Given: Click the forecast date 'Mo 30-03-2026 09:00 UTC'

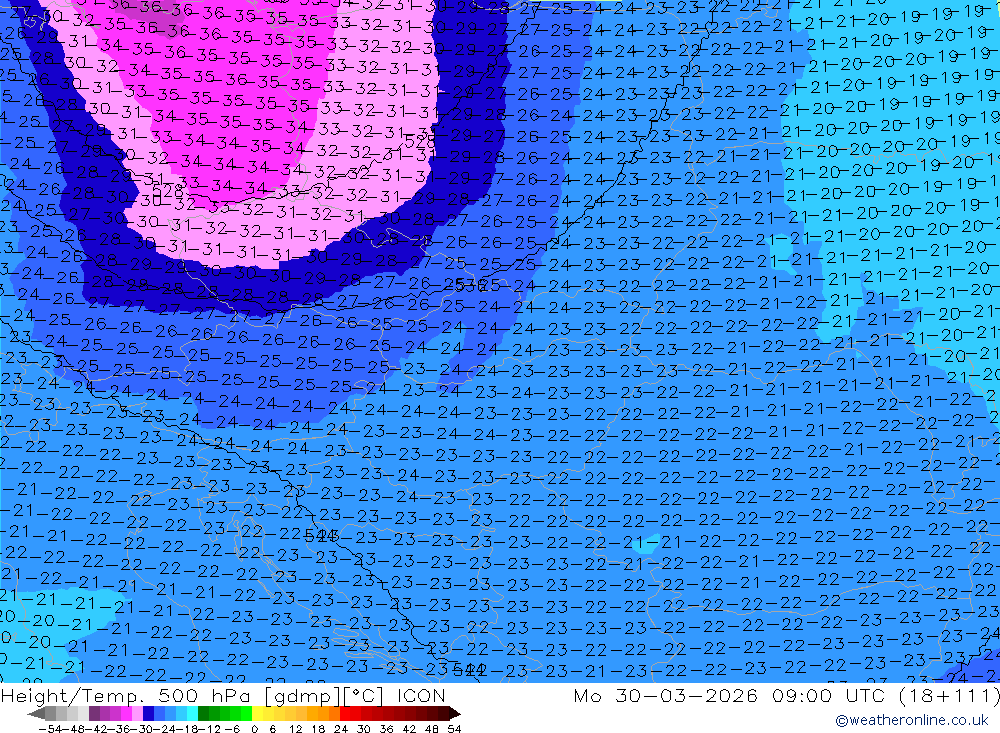Looking at the screenshot, I should (x=732, y=695).
